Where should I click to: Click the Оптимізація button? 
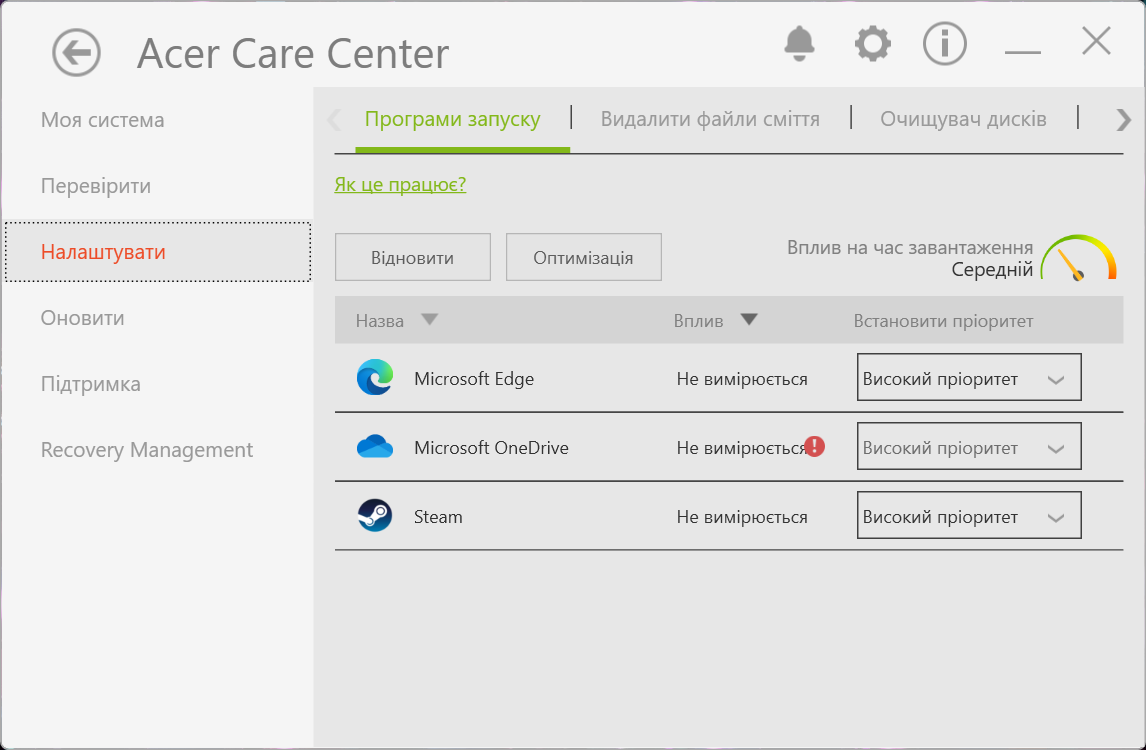point(583,258)
